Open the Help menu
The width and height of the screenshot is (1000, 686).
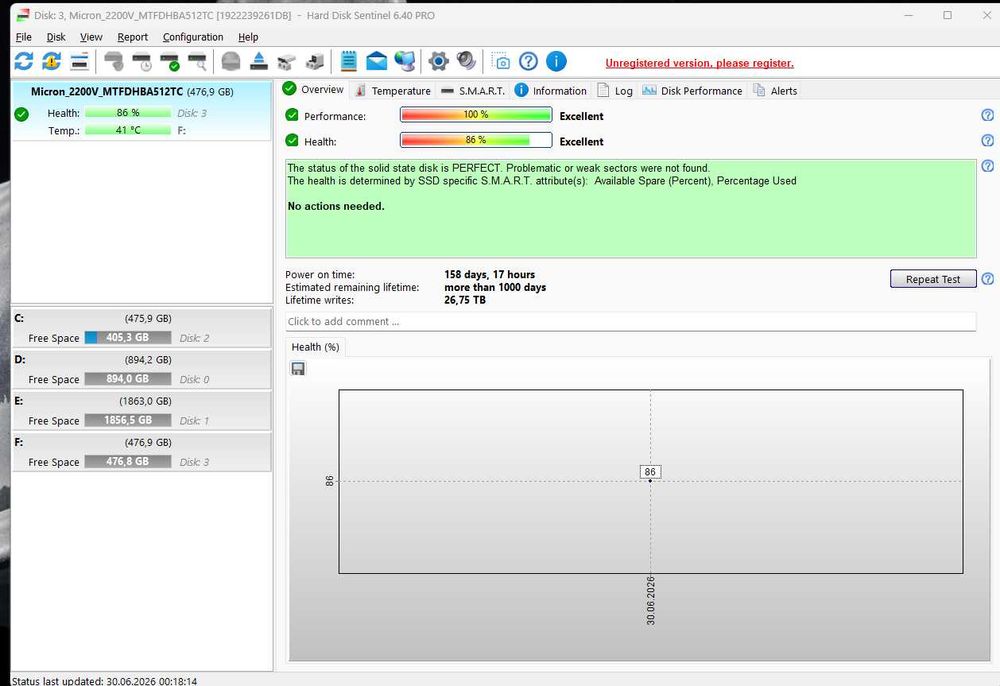(x=248, y=37)
